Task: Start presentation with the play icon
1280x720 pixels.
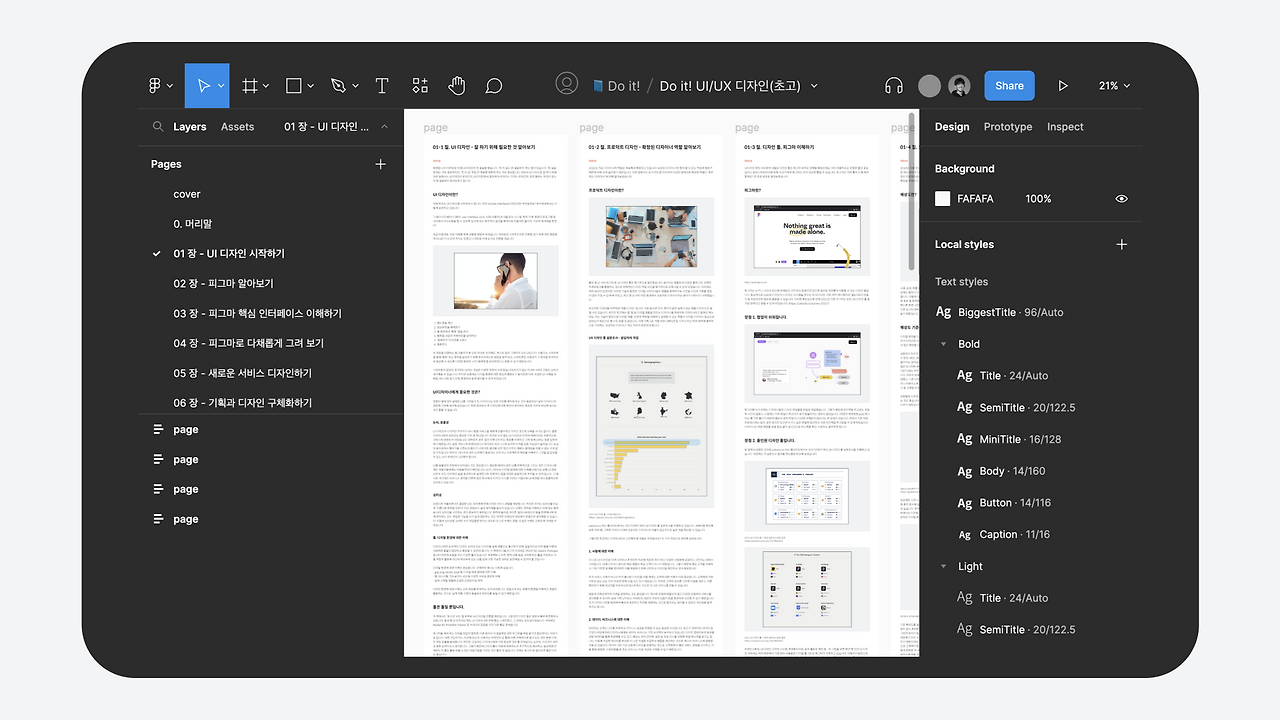Action: pyautogui.click(x=1063, y=86)
